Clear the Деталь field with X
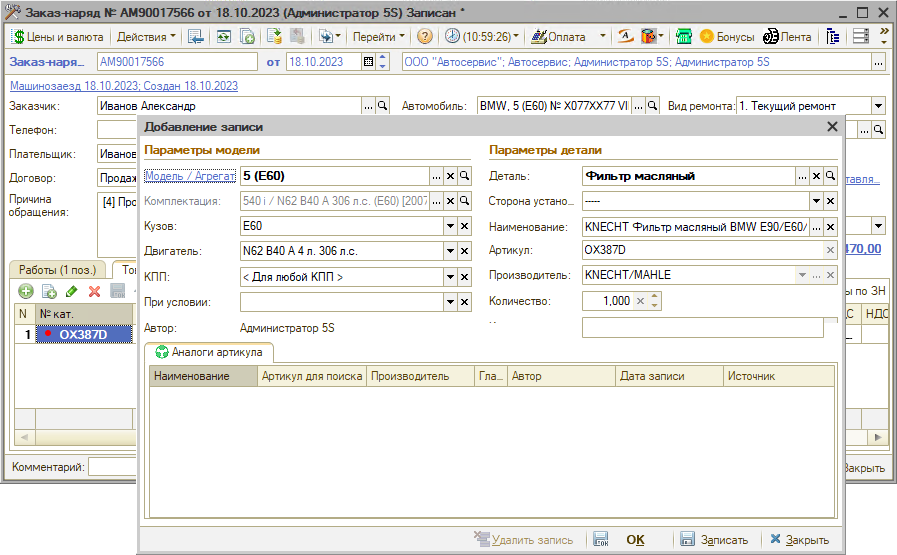 click(817, 176)
